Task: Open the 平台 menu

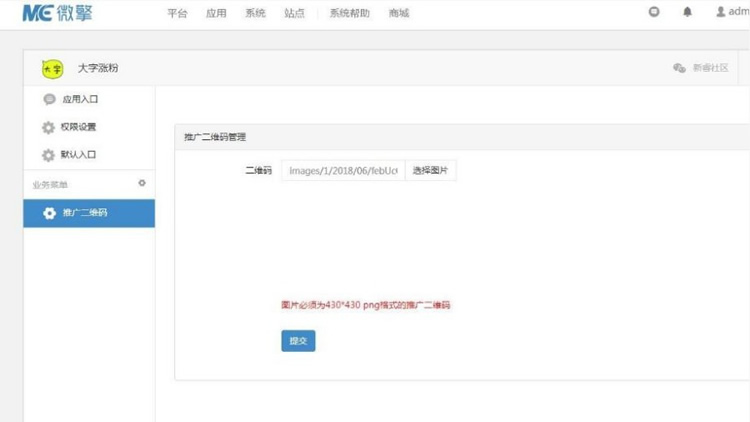Action: (177, 13)
